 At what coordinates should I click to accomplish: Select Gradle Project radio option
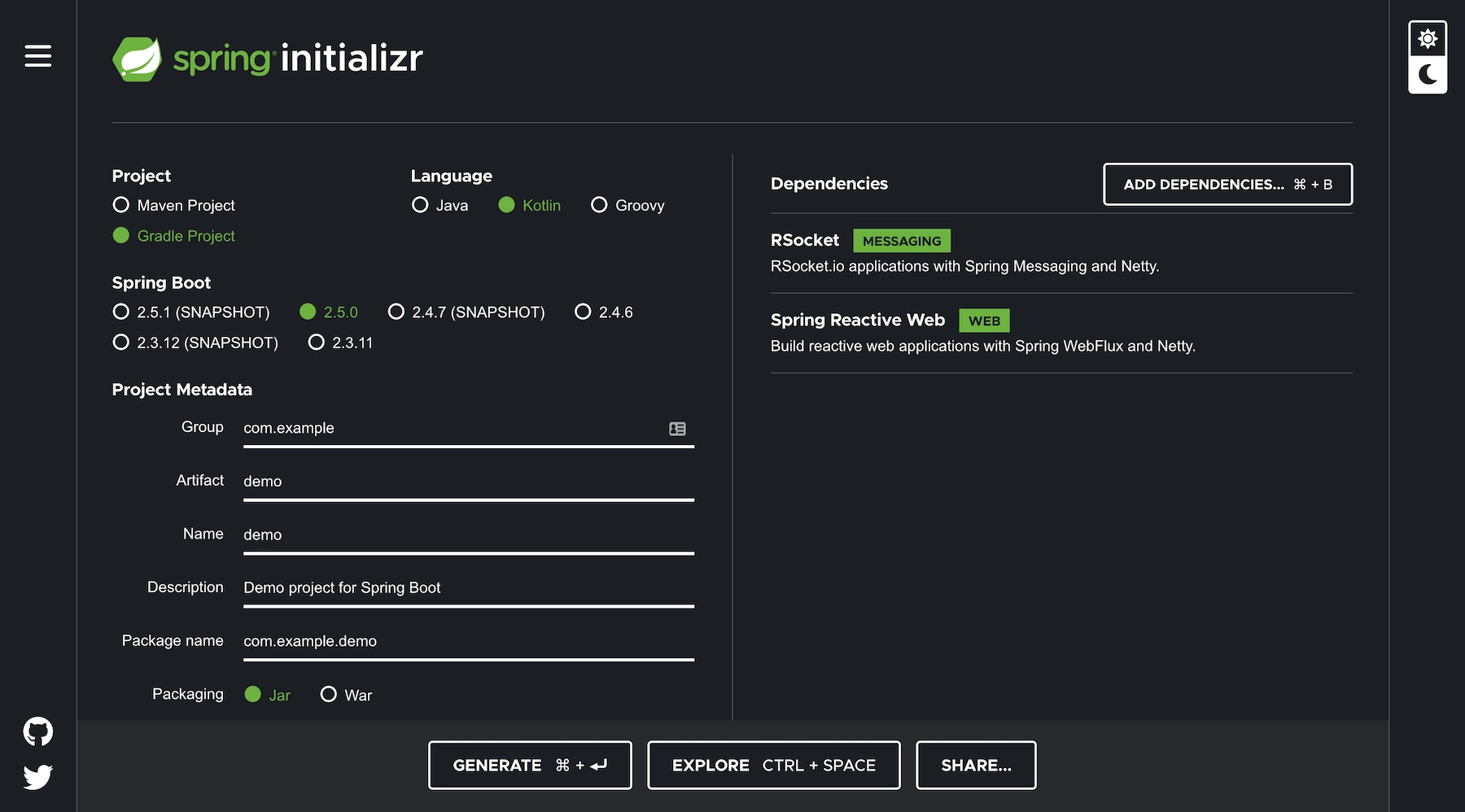coord(173,235)
